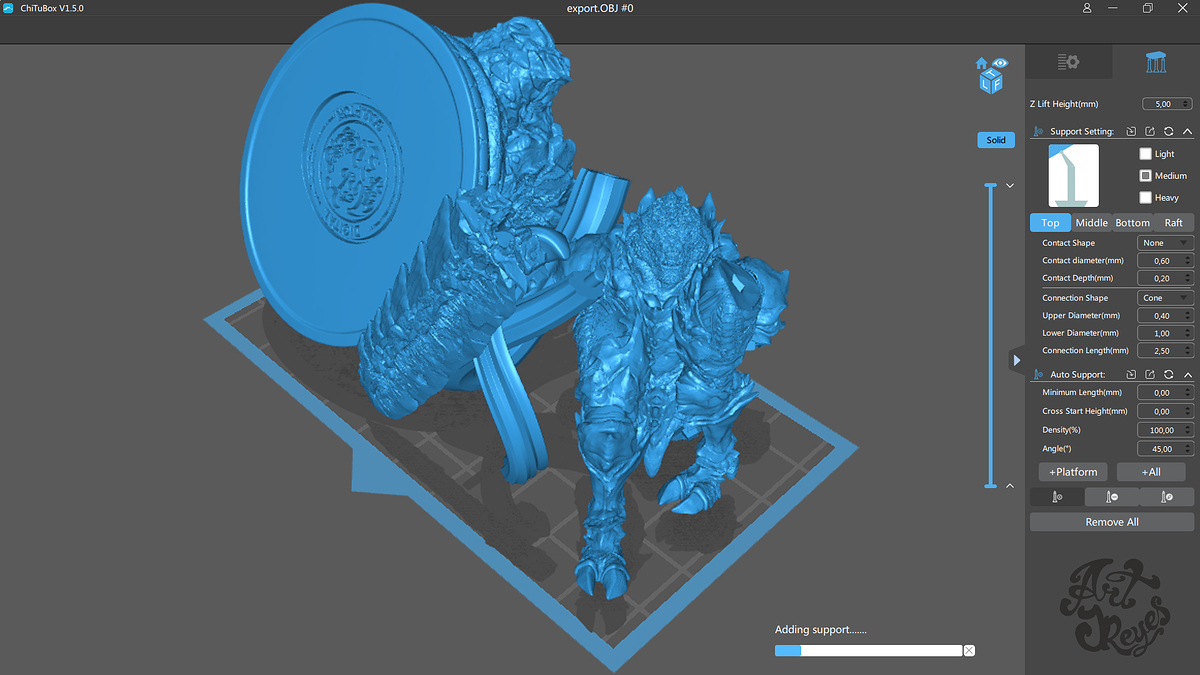Collapse the Support Setting section
Image resolution: width=1200 pixels, height=675 pixels.
1187,132
